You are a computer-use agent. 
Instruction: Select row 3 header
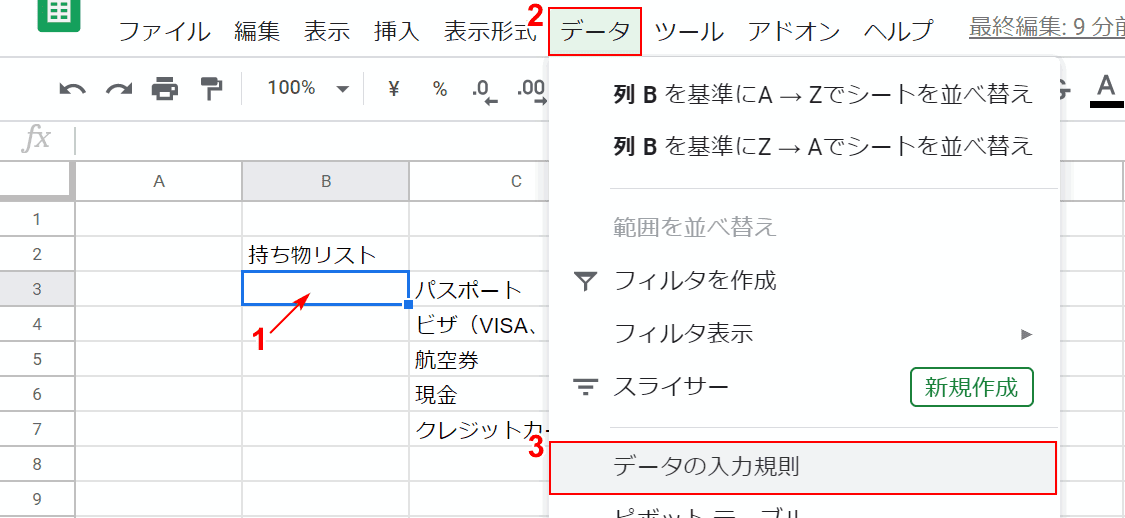pyautogui.click(x=37, y=289)
